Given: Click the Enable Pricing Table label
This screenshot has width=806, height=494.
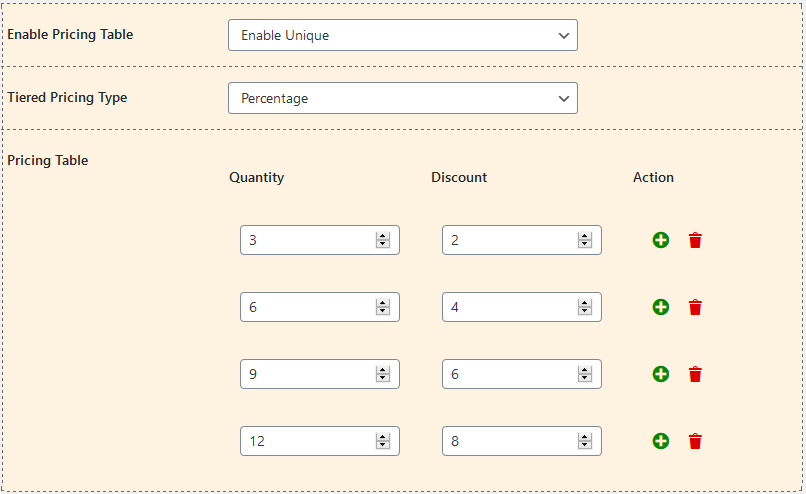Looking at the screenshot, I should 70,34.
